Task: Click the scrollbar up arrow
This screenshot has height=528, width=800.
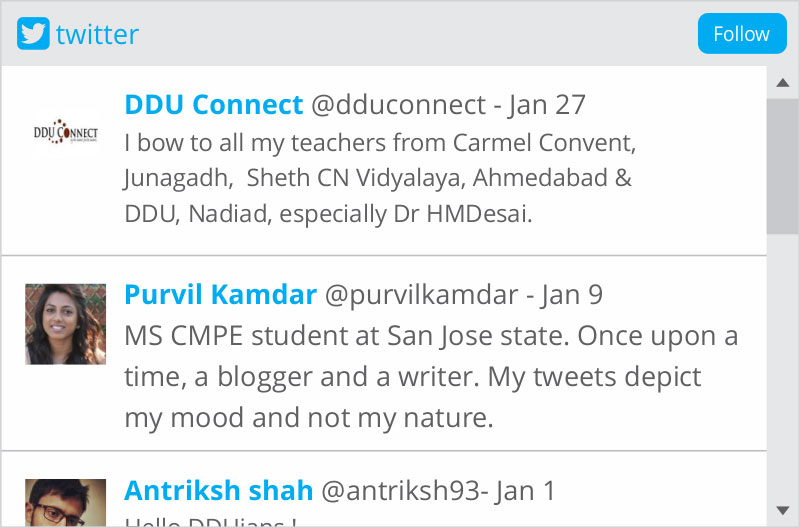Action: (x=782, y=83)
